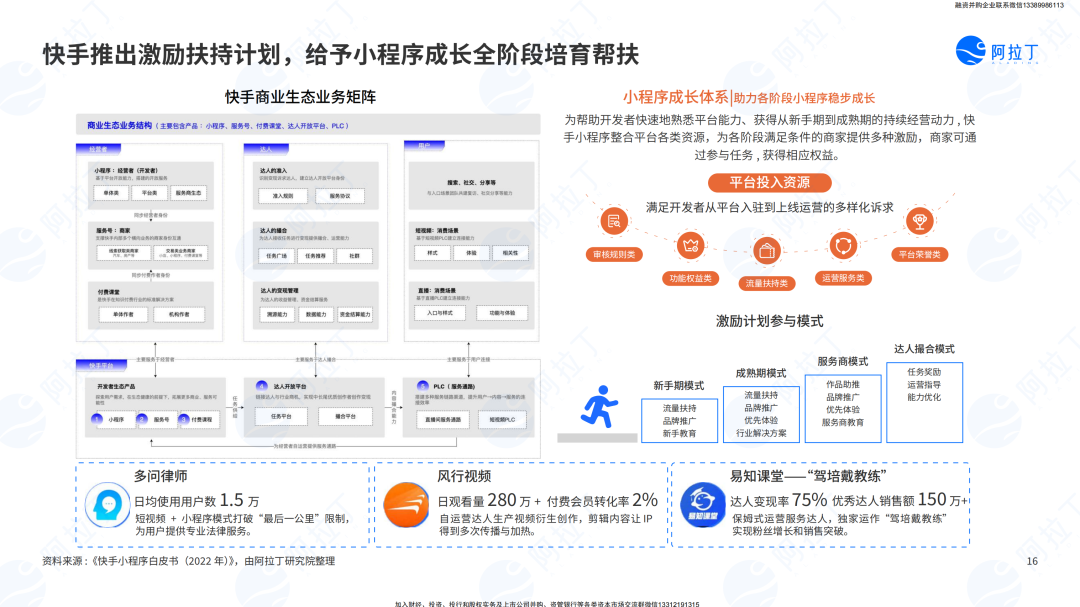
Task: Click the 风行视频 card title
Action: 464,476
